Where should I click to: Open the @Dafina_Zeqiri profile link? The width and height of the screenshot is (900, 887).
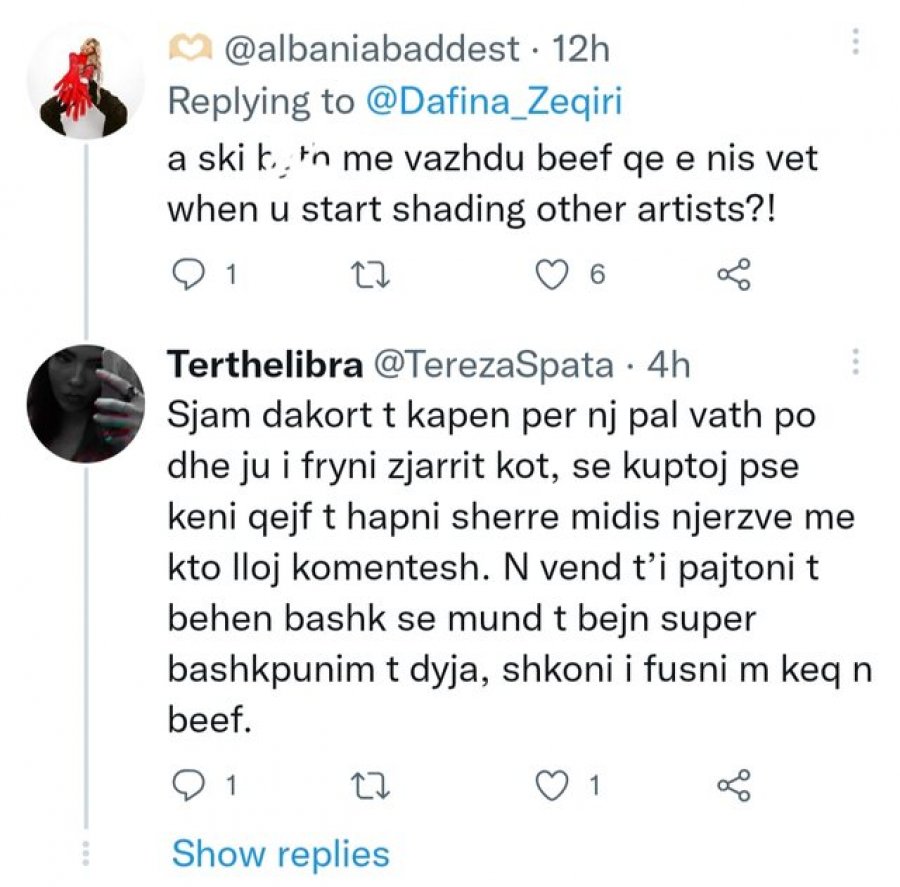494,102
